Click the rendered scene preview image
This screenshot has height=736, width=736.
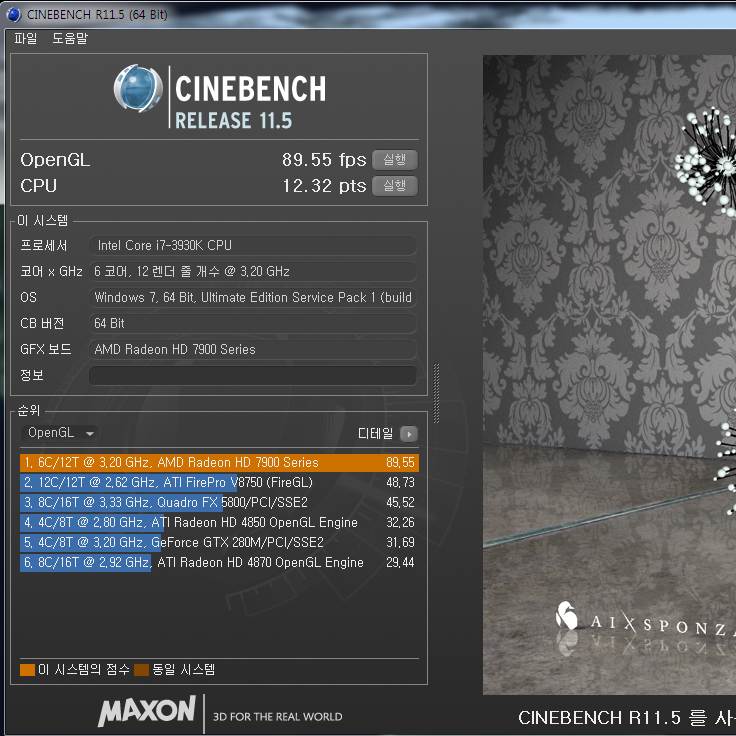click(609, 375)
